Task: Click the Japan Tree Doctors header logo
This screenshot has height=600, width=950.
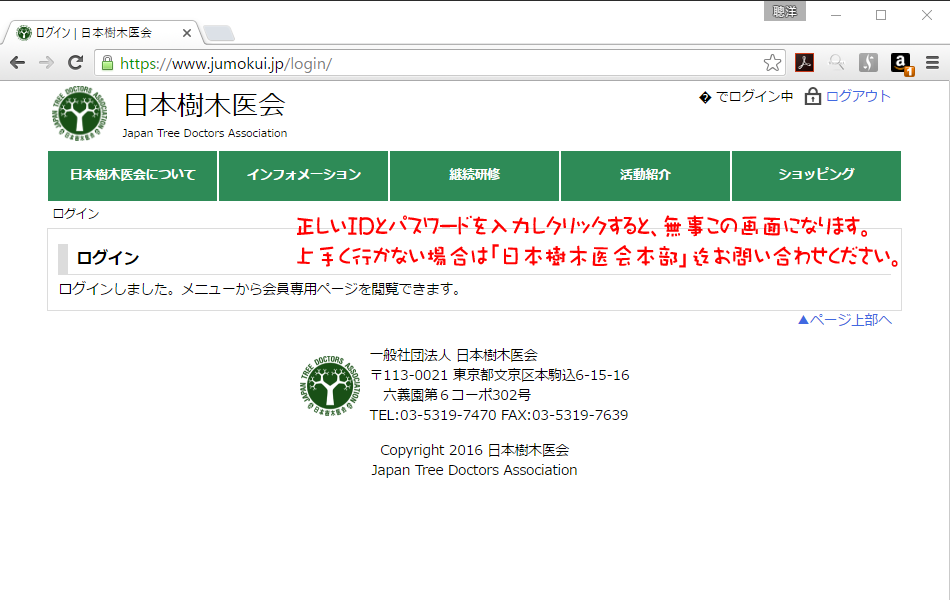Action: coord(79,113)
